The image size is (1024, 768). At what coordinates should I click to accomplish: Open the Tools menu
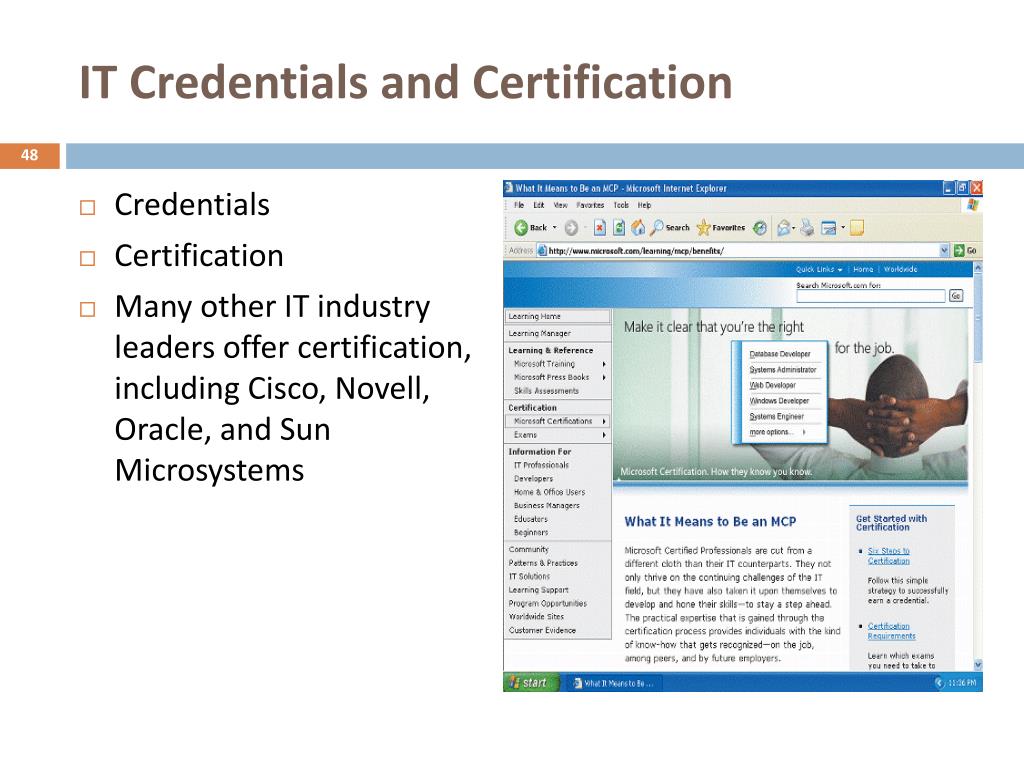tap(621, 205)
